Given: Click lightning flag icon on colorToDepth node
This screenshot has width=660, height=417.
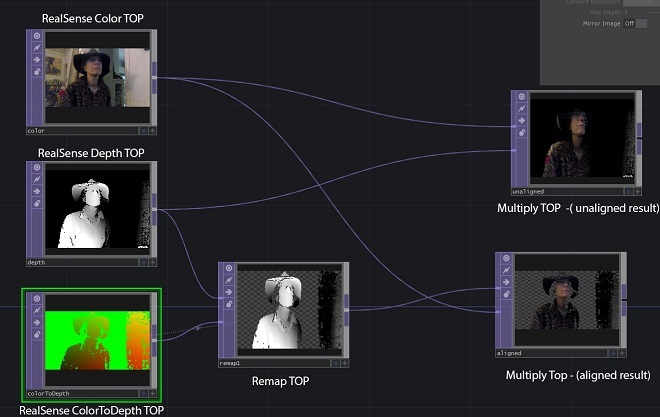Looking at the screenshot, I should click(37, 311).
